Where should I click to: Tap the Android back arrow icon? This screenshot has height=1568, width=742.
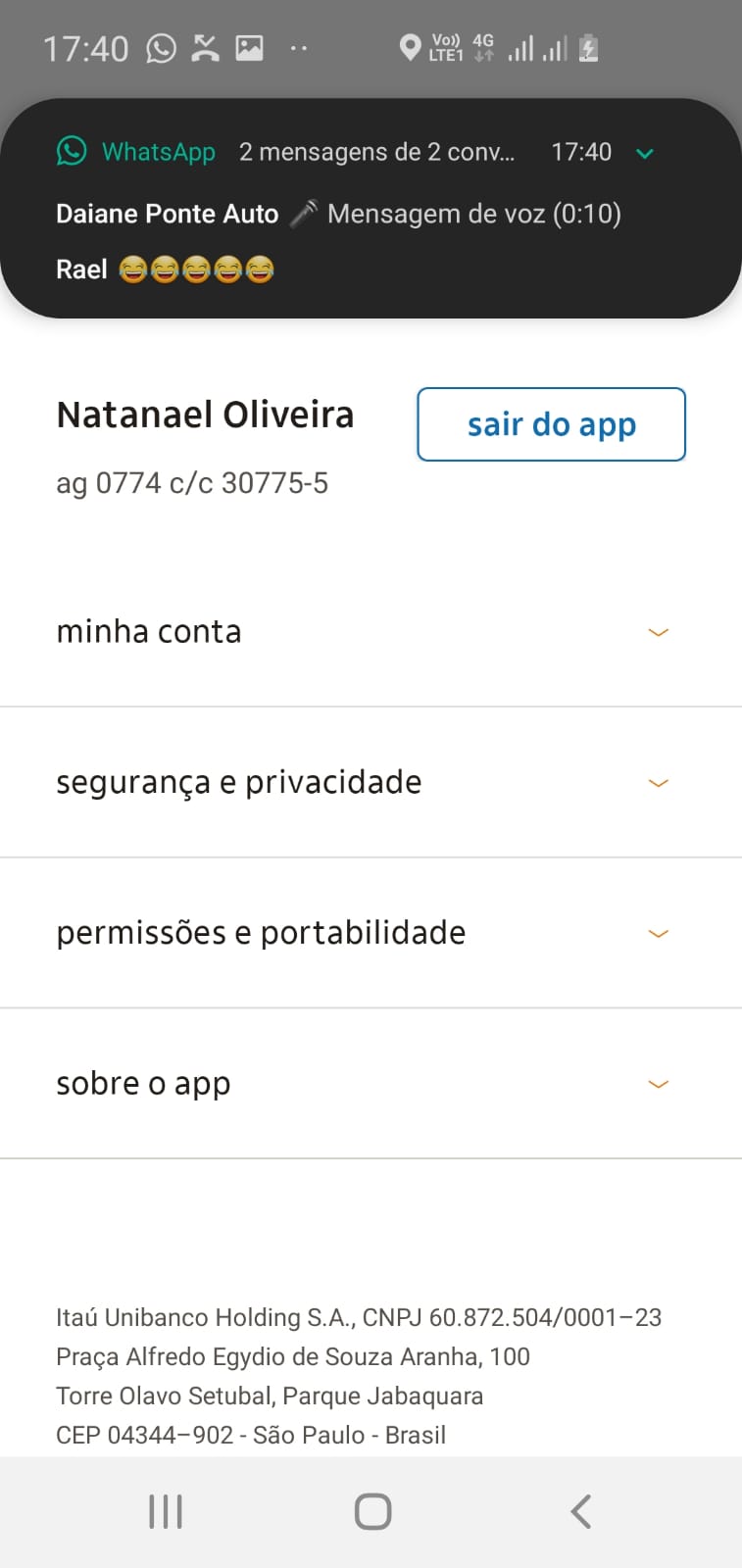[x=580, y=1511]
